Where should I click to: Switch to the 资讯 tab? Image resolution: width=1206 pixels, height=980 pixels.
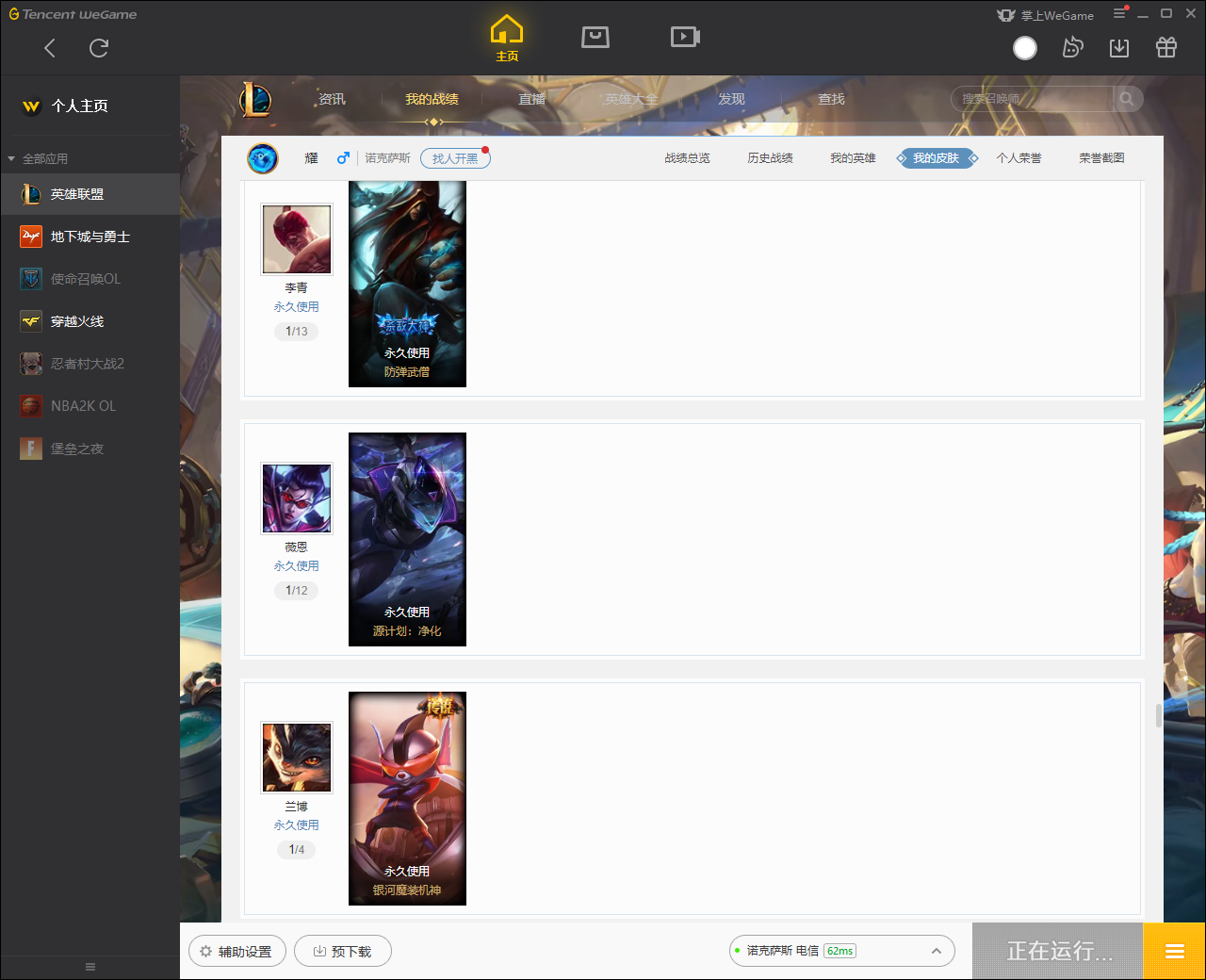coord(332,99)
